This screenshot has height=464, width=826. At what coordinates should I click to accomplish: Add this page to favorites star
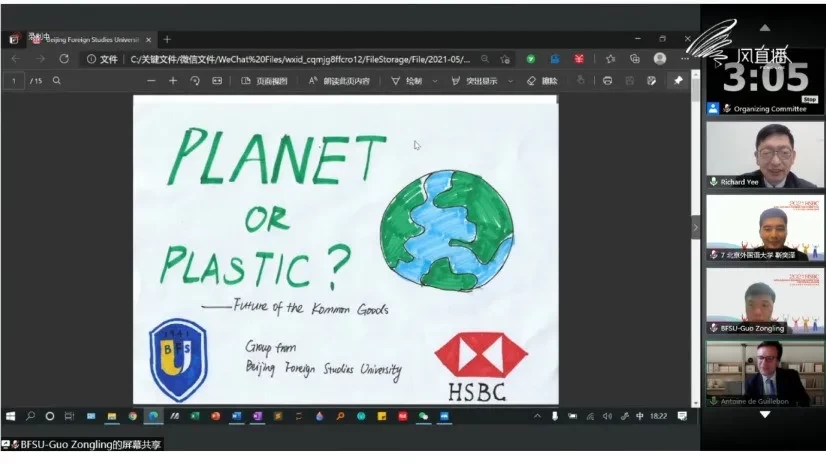[505, 59]
